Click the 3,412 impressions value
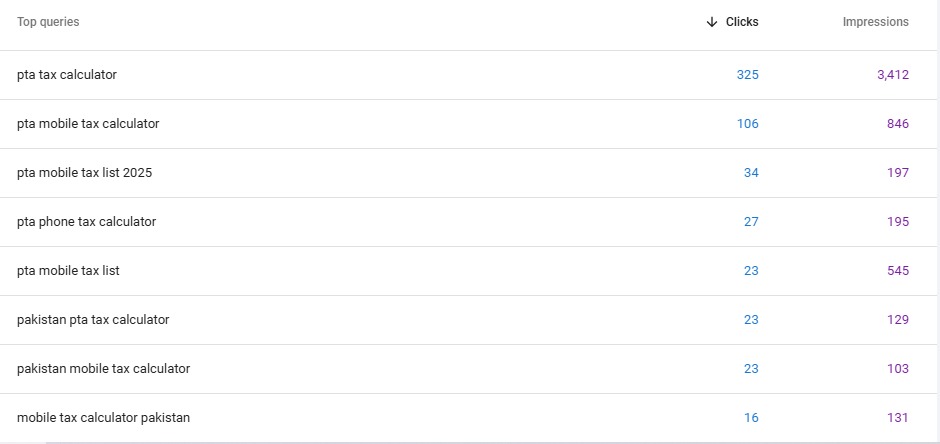The width and height of the screenshot is (940, 444). [x=892, y=75]
